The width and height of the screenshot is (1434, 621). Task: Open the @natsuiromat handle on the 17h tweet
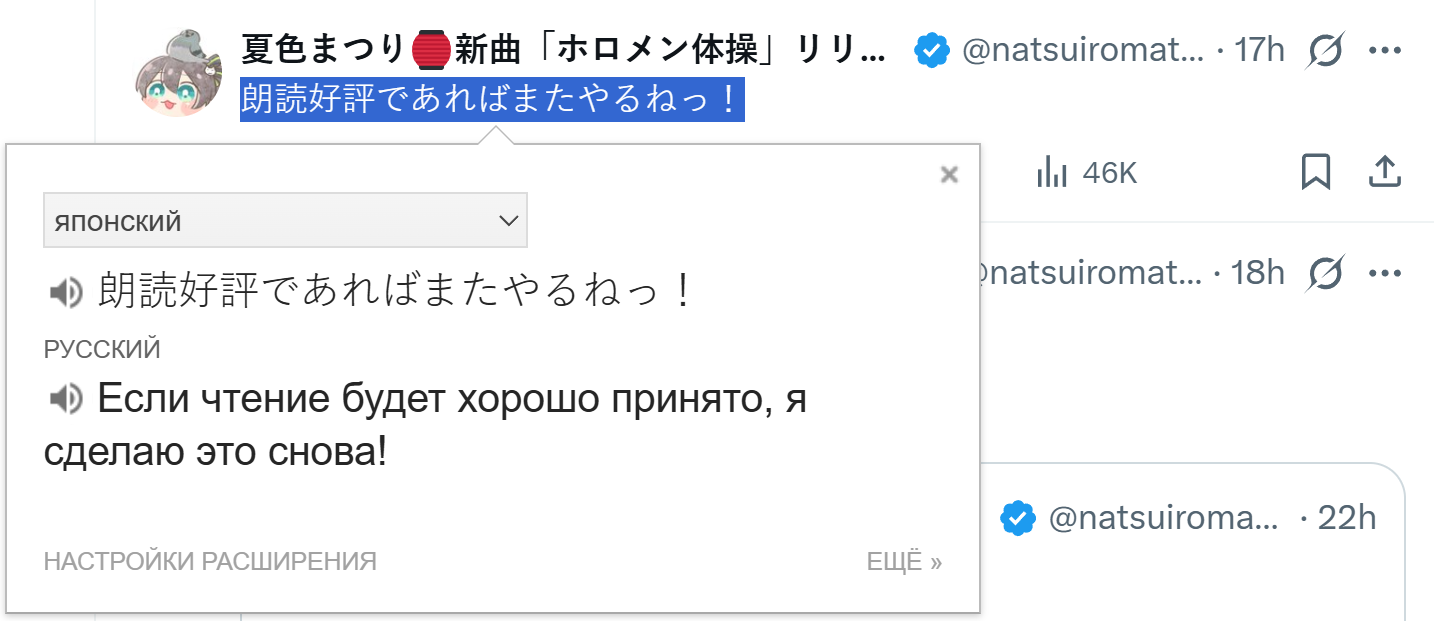coord(1082,49)
